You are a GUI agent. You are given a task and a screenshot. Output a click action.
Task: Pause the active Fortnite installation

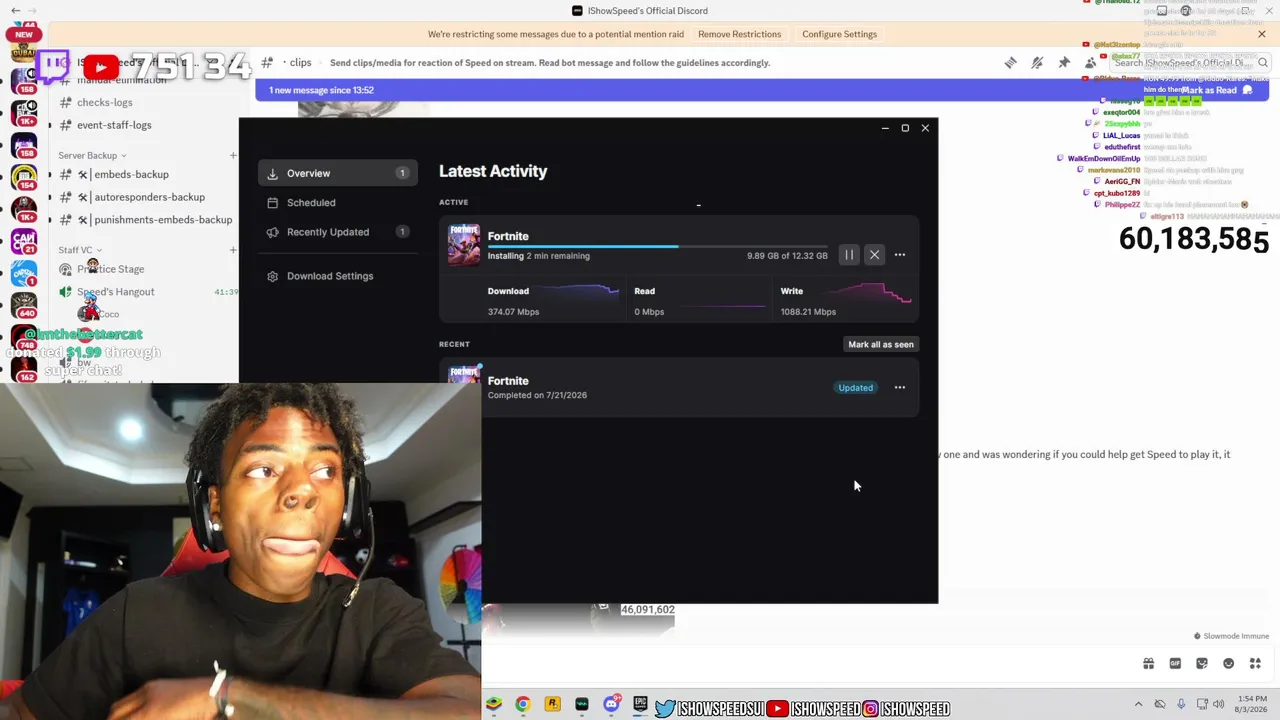(x=849, y=255)
